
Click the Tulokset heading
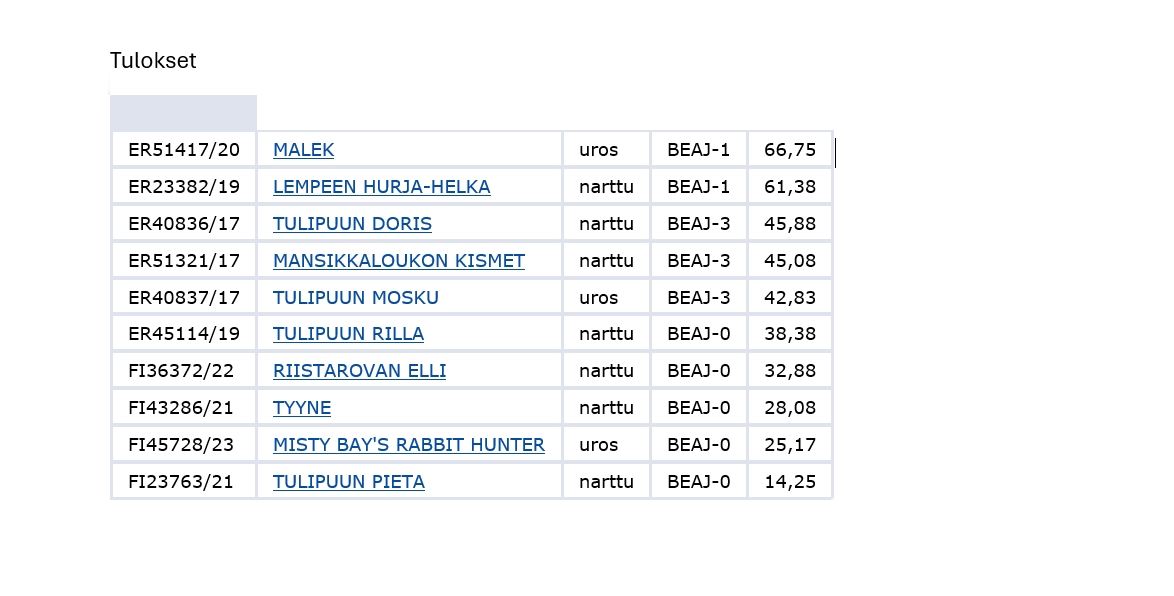[x=153, y=61]
